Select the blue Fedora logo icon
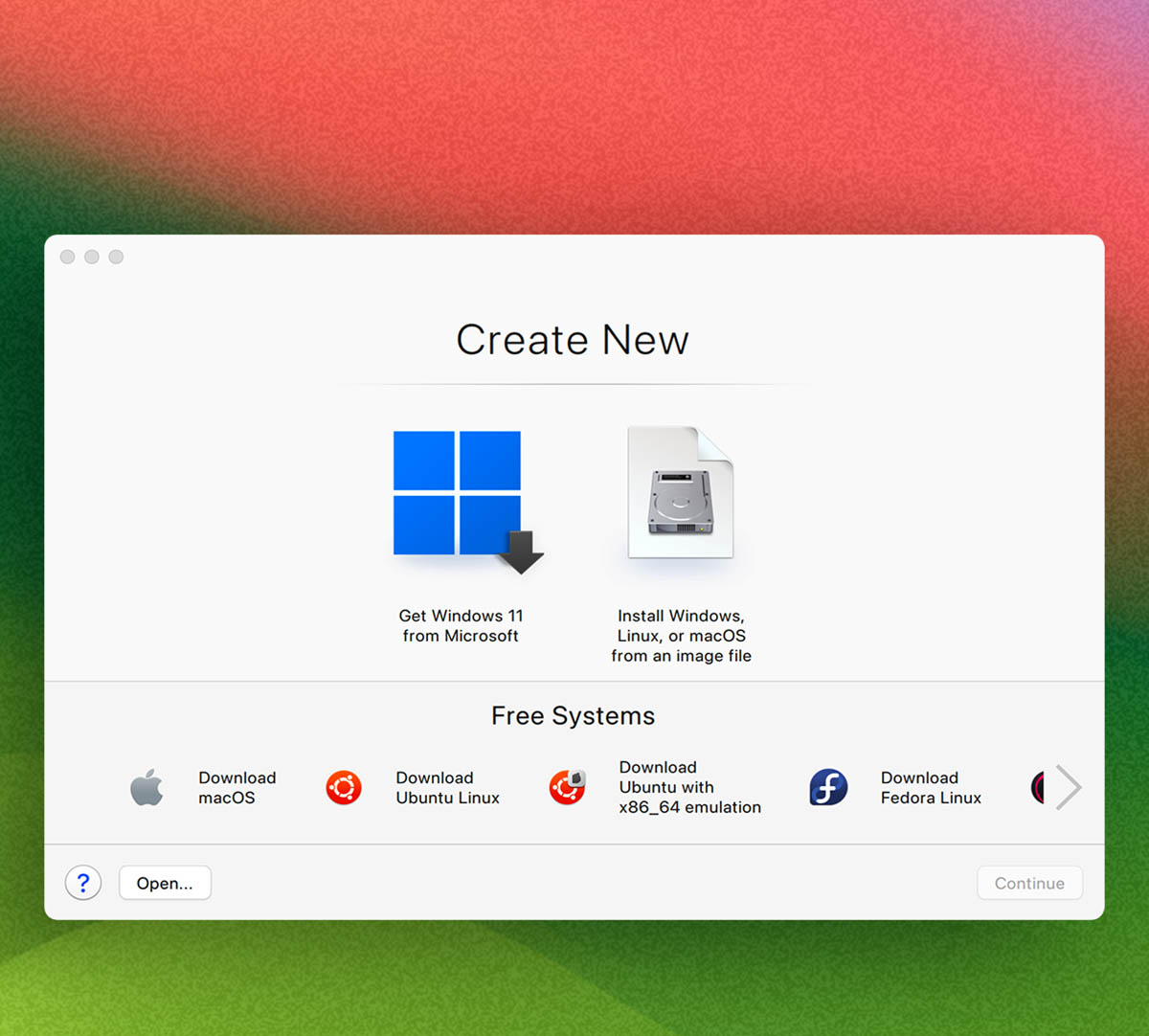Viewport: 1149px width, 1036px height. click(828, 788)
